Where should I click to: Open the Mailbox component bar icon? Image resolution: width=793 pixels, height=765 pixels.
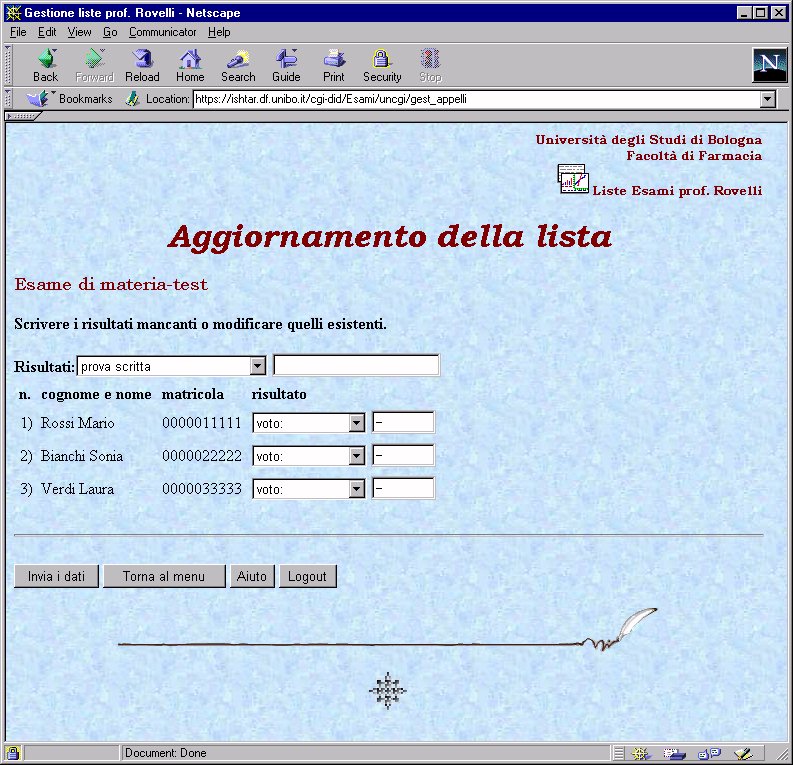pyautogui.click(x=674, y=753)
